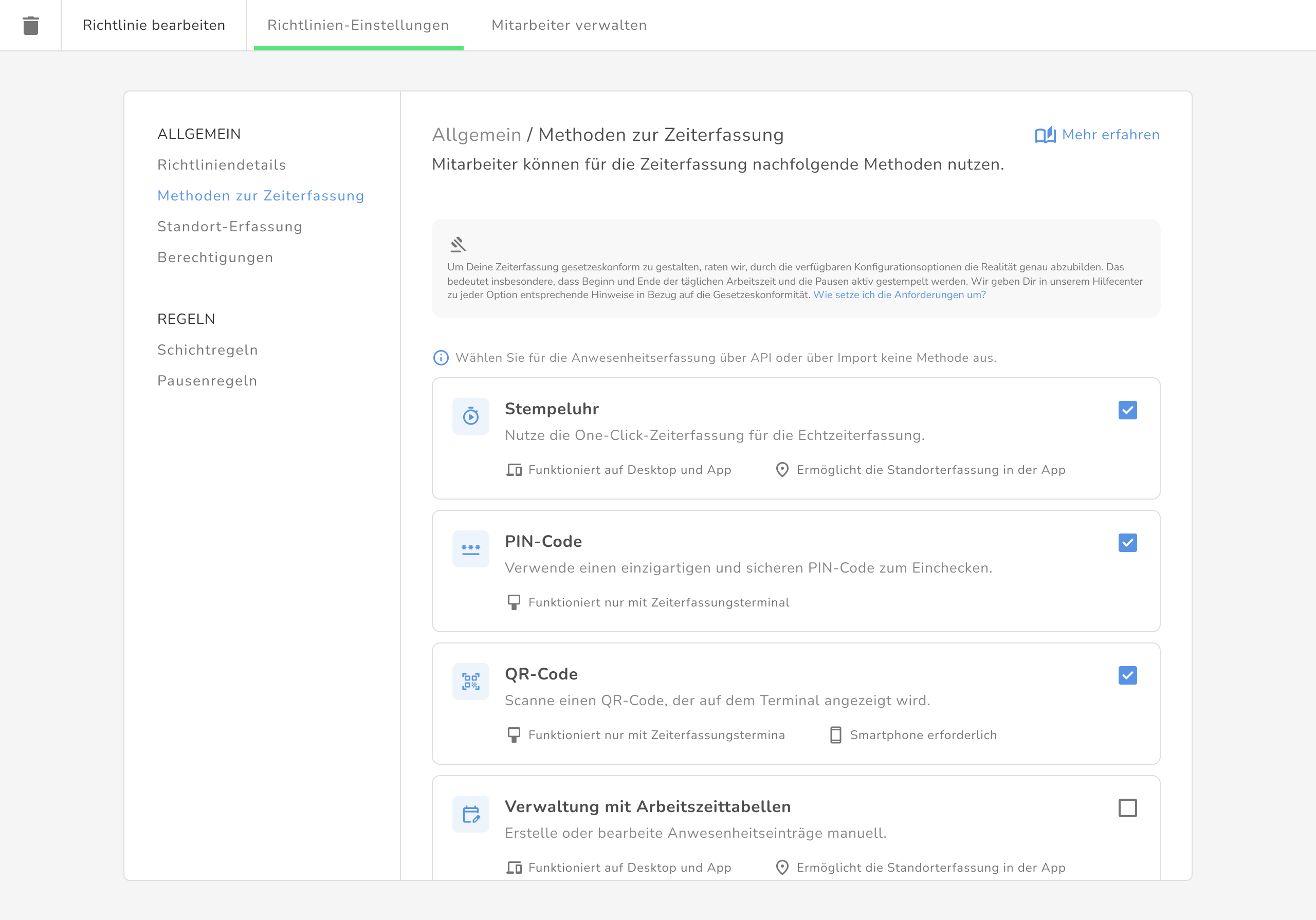Go to Standort-Erfassung in sidebar
The width and height of the screenshot is (1316, 920).
pyautogui.click(x=229, y=227)
